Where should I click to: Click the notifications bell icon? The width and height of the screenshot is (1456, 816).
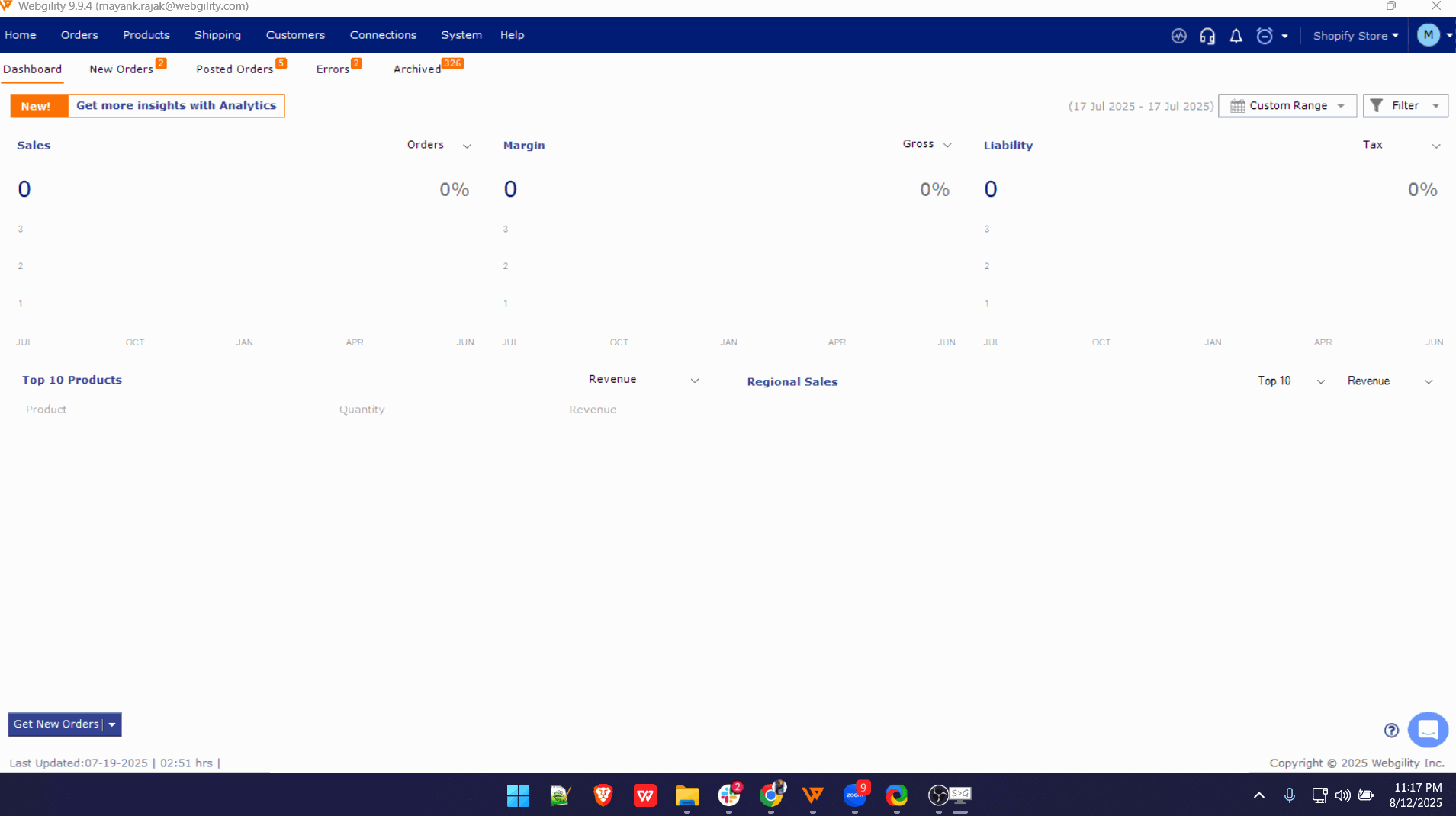point(1236,36)
